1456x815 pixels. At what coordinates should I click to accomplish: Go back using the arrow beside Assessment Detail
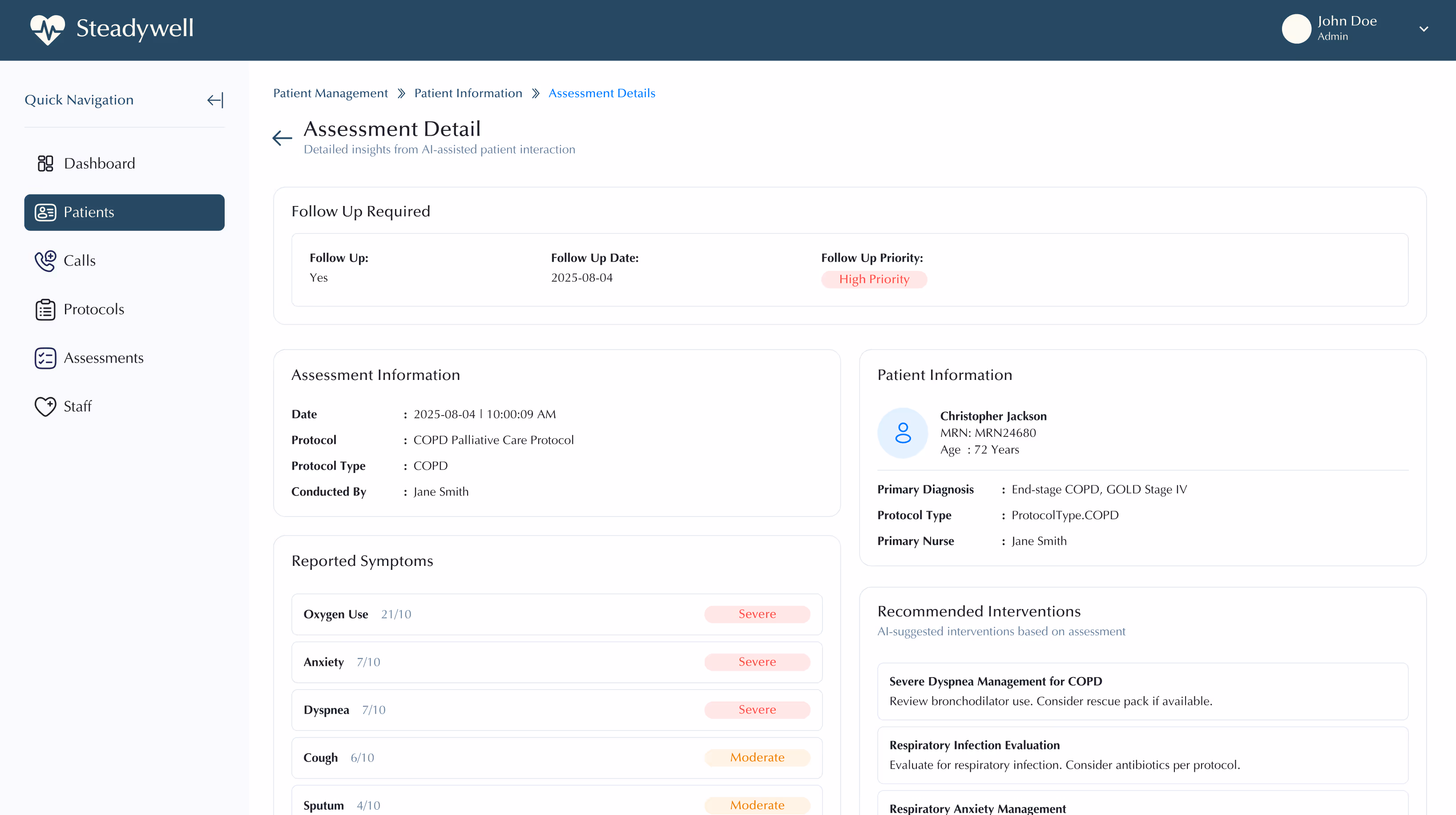(x=282, y=137)
